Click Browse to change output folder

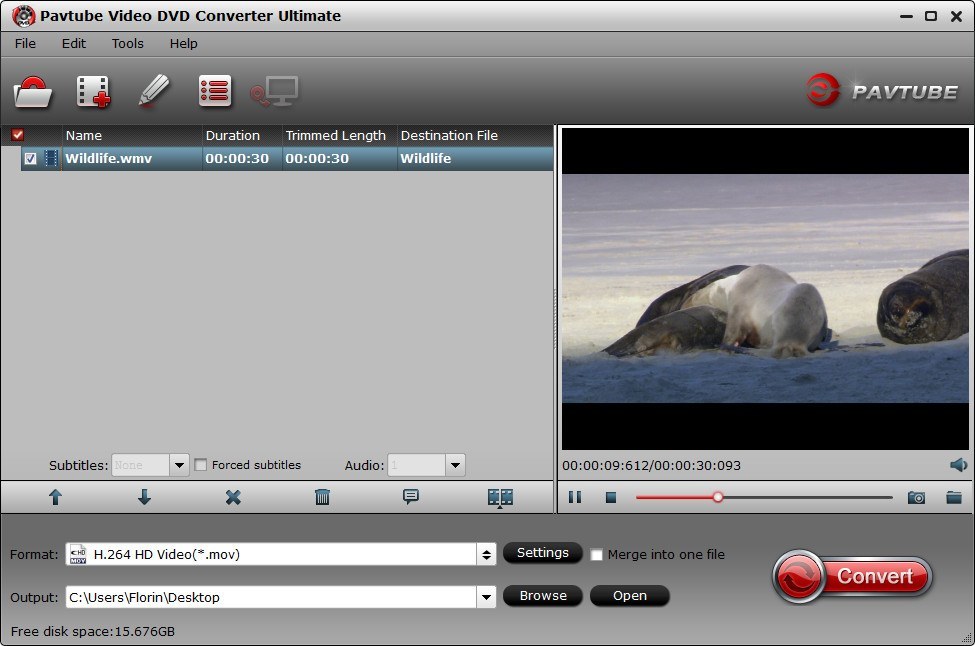(543, 596)
